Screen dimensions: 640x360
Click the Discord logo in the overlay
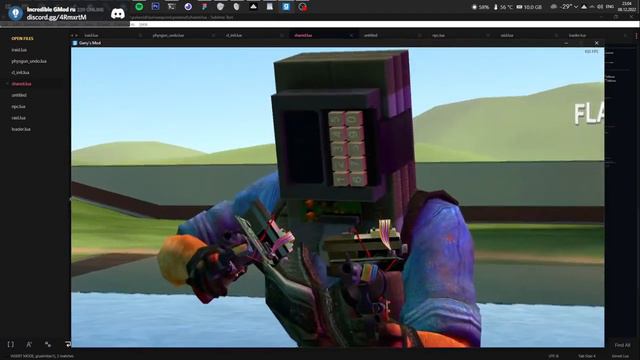pyautogui.click(x=118, y=13)
